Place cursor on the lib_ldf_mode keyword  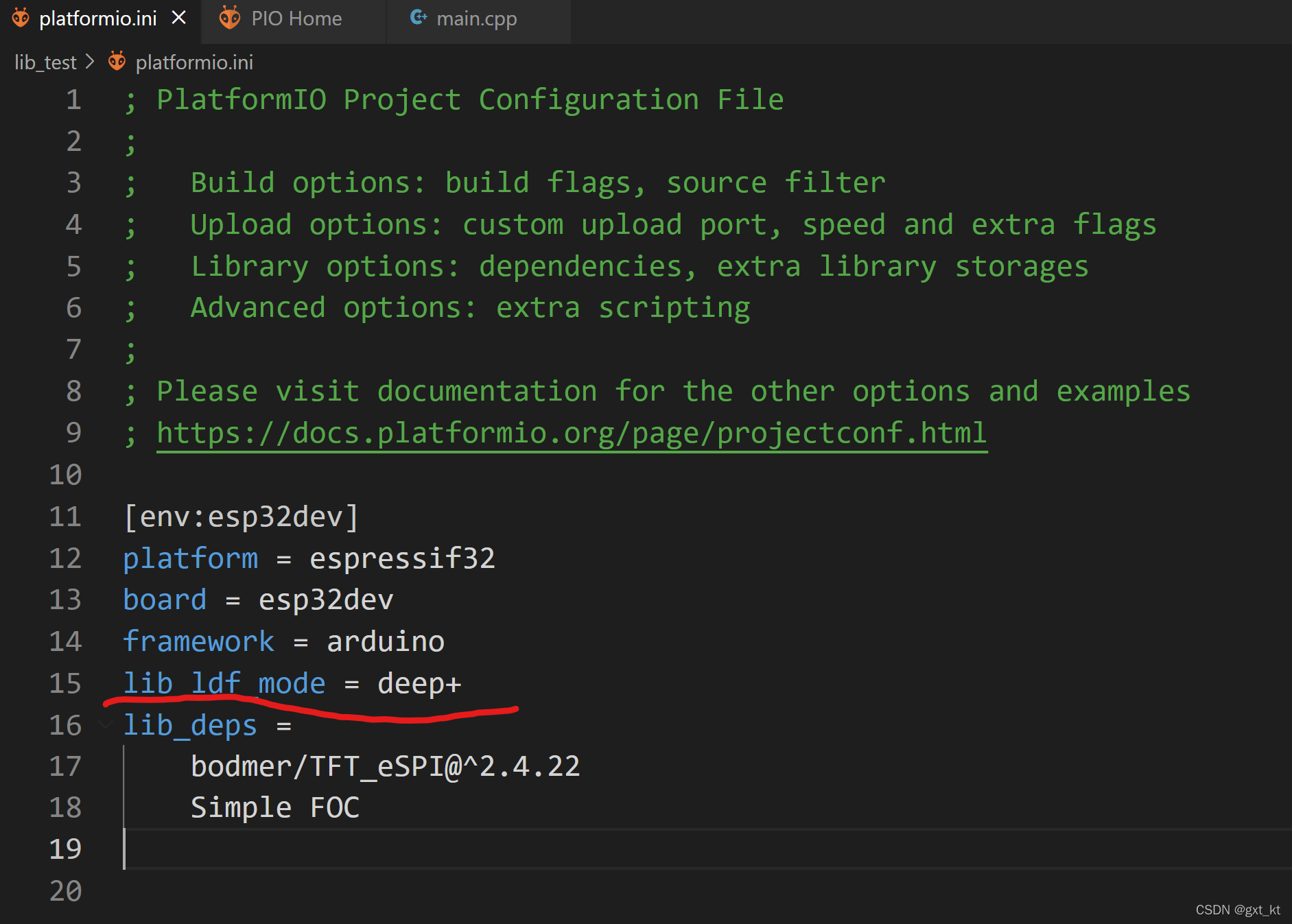[x=224, y=683]
